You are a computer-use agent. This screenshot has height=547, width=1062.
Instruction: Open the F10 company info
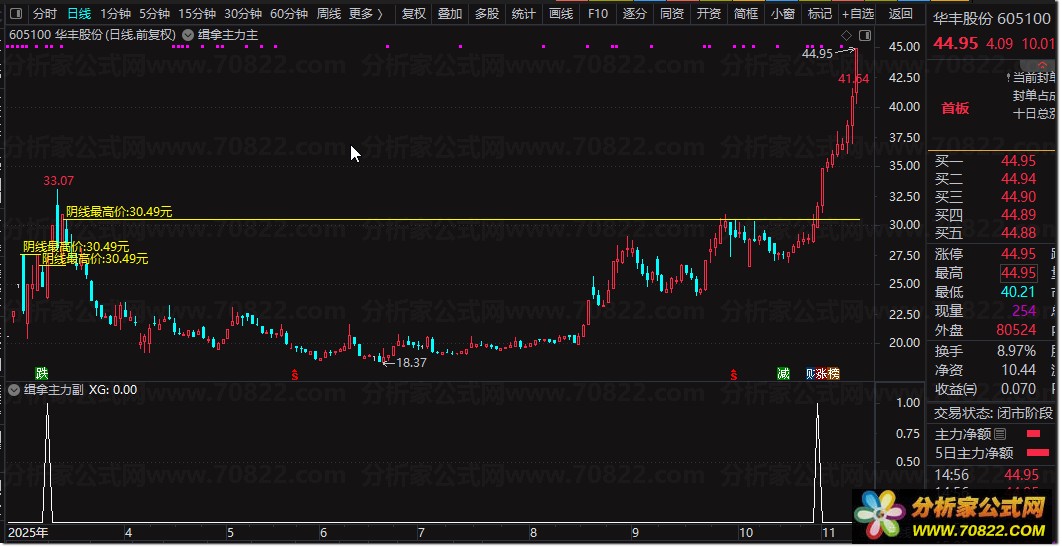tap(598, 14)
